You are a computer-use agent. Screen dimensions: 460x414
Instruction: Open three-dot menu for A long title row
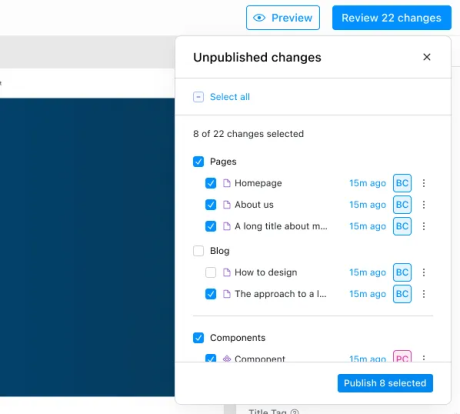[424, 226]
